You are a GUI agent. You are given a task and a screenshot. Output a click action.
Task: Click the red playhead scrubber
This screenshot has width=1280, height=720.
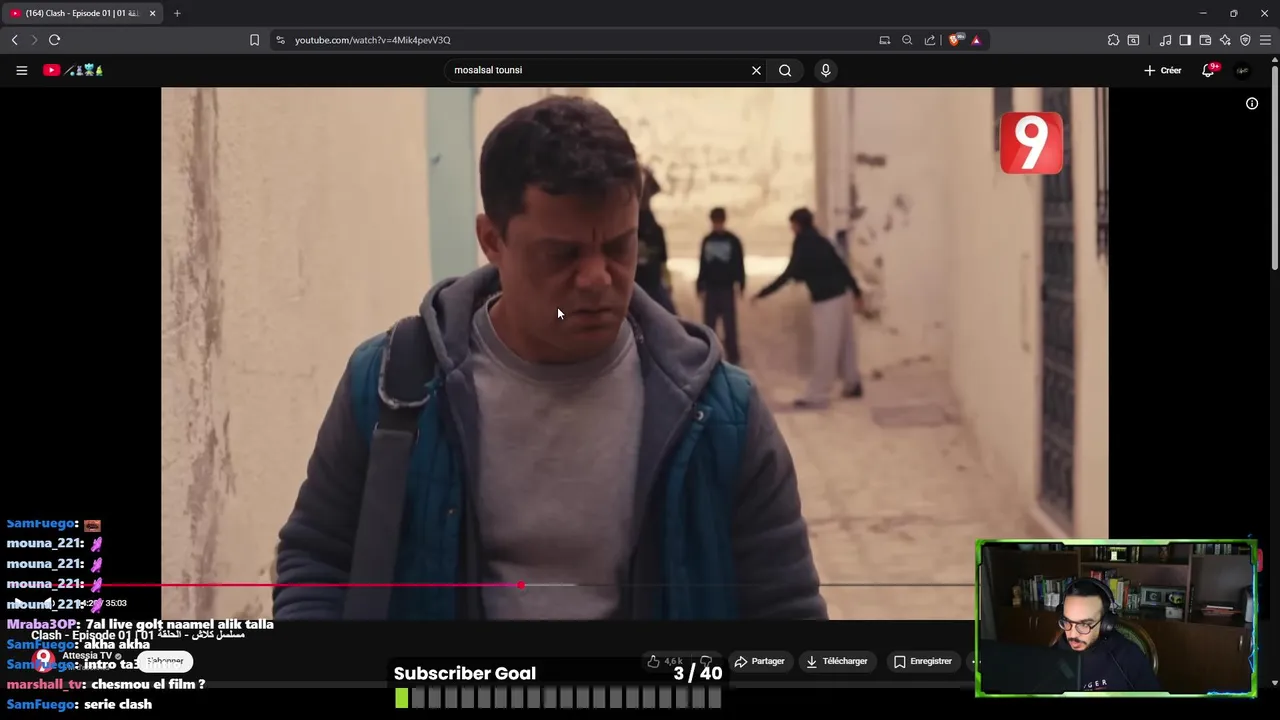[521, 585]
